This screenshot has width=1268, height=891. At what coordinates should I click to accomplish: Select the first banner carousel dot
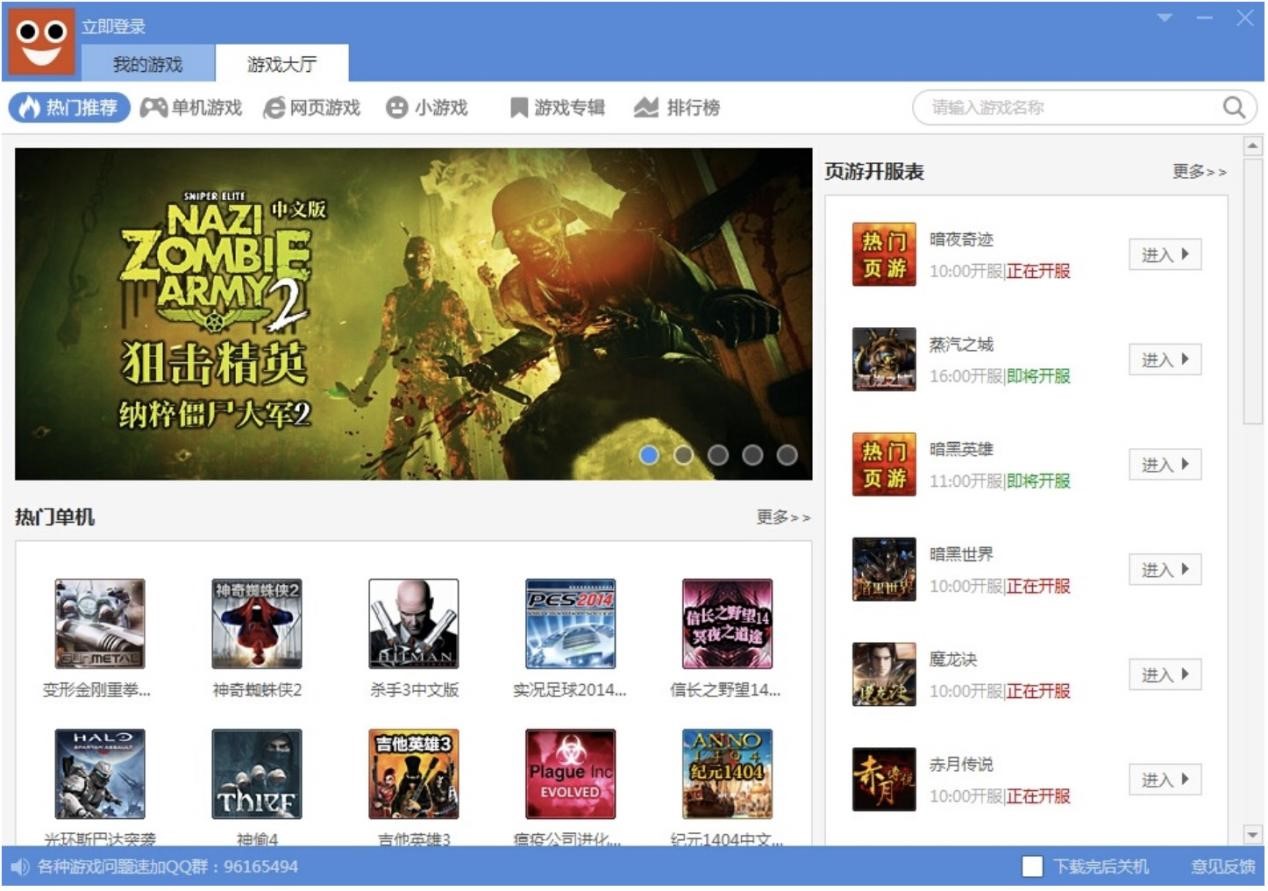pyautogui.click(x=649, y=455)
